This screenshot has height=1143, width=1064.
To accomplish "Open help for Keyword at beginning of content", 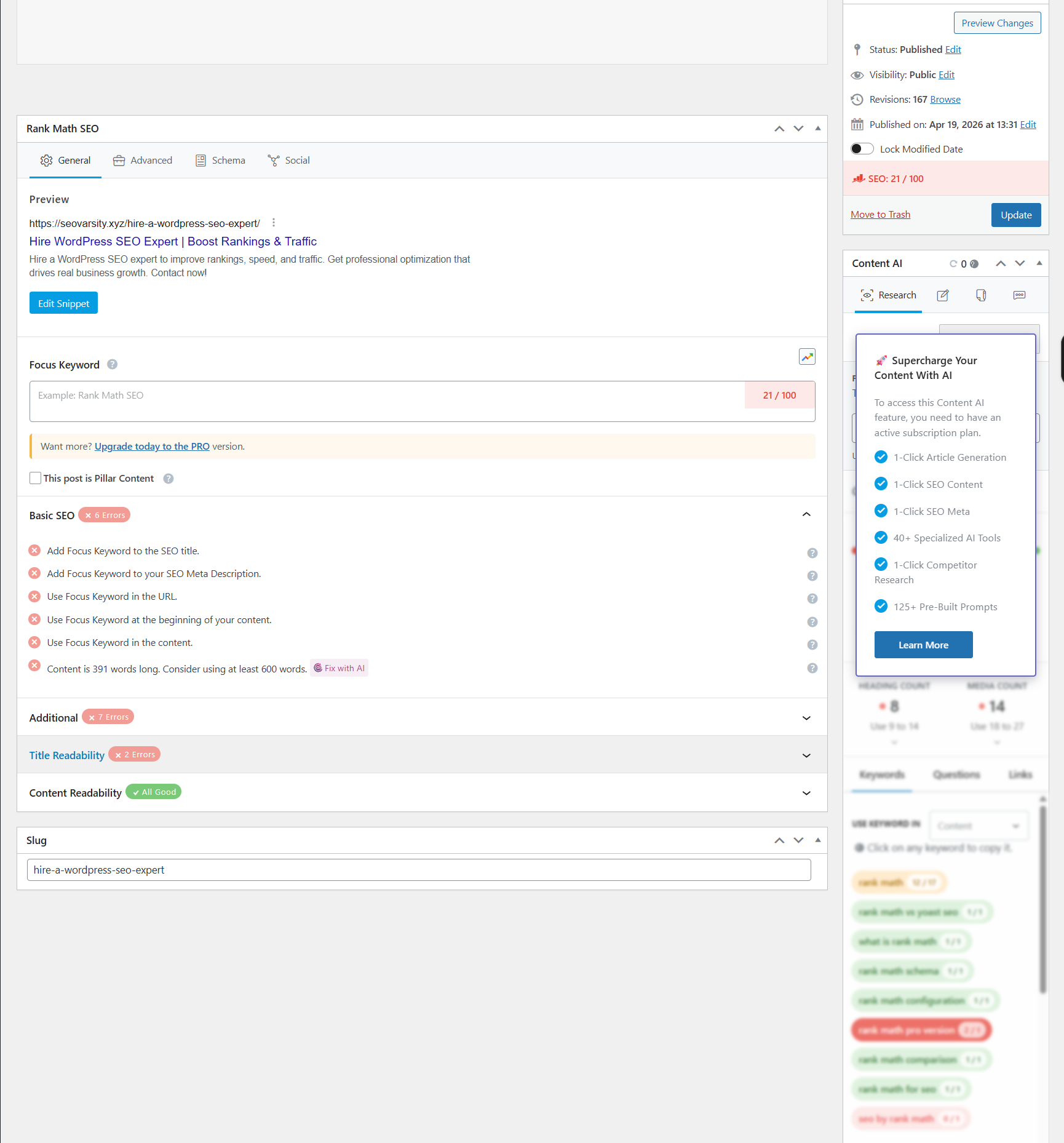I will (812, 622).
